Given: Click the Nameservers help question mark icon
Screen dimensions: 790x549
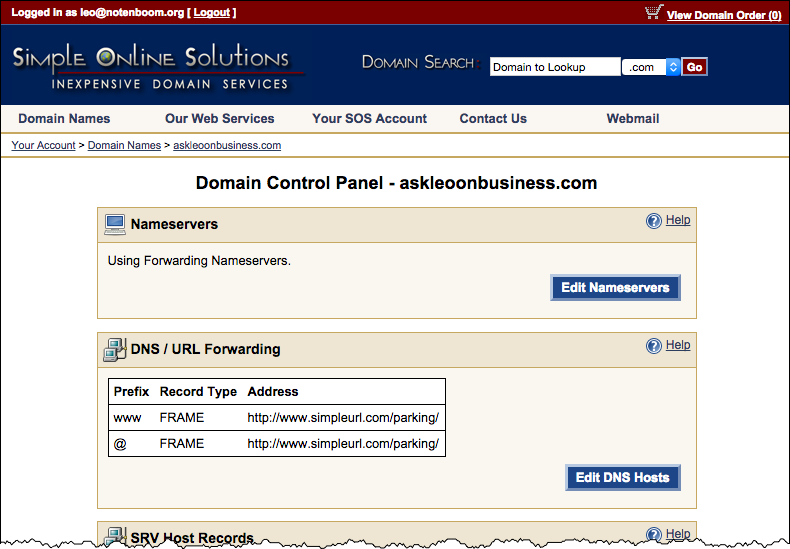Looking at the screenshot, I should point(653,221).
